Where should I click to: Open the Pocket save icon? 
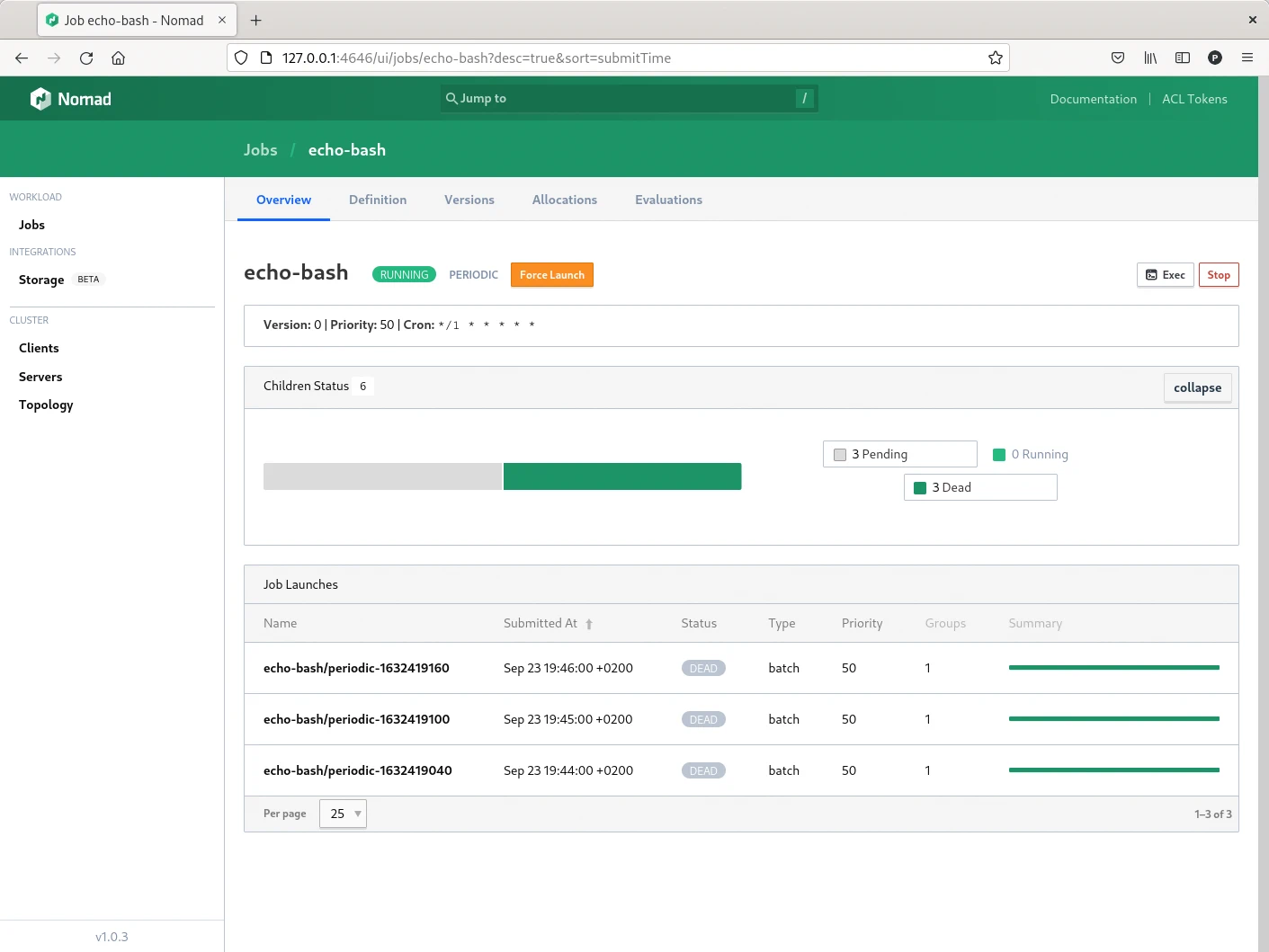[x=1118, y=58]
